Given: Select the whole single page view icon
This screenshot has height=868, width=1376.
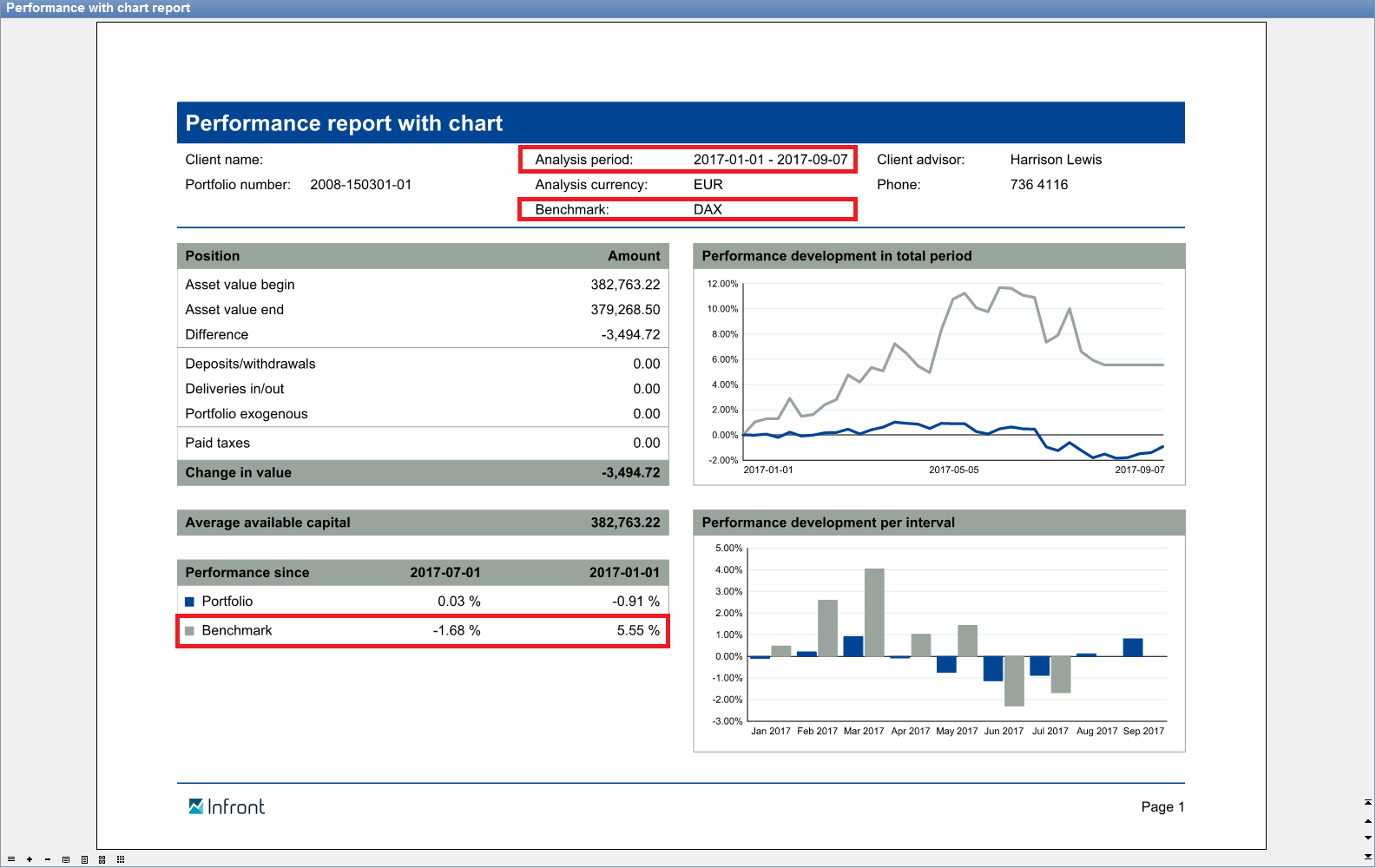Looking at the screenshot, I should click(84, 859).
